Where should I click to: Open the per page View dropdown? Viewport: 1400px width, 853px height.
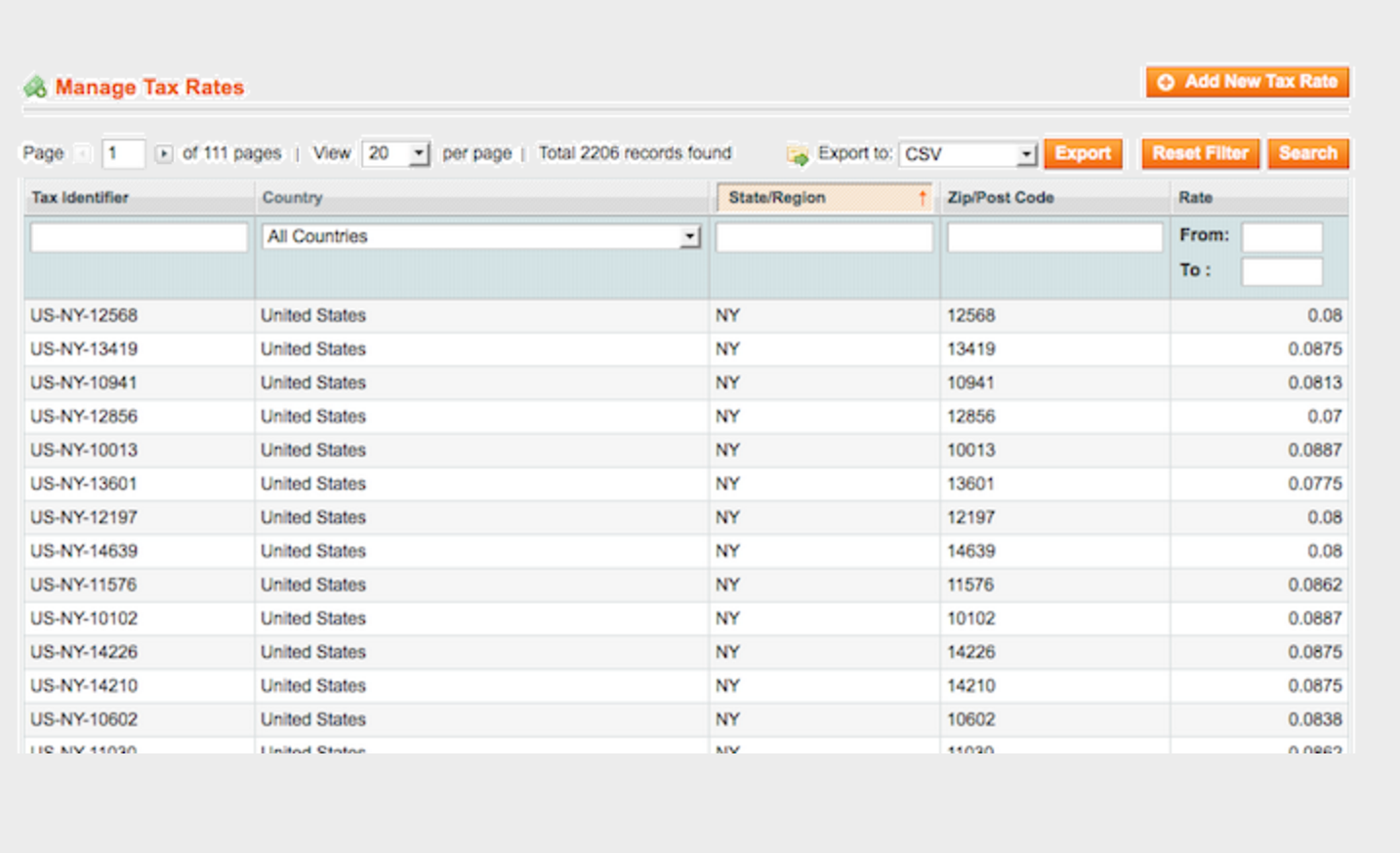point(395,153)
